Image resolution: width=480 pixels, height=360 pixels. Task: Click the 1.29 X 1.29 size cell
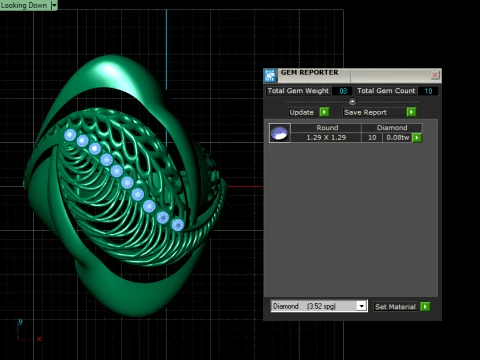click(x=326, y=137)
